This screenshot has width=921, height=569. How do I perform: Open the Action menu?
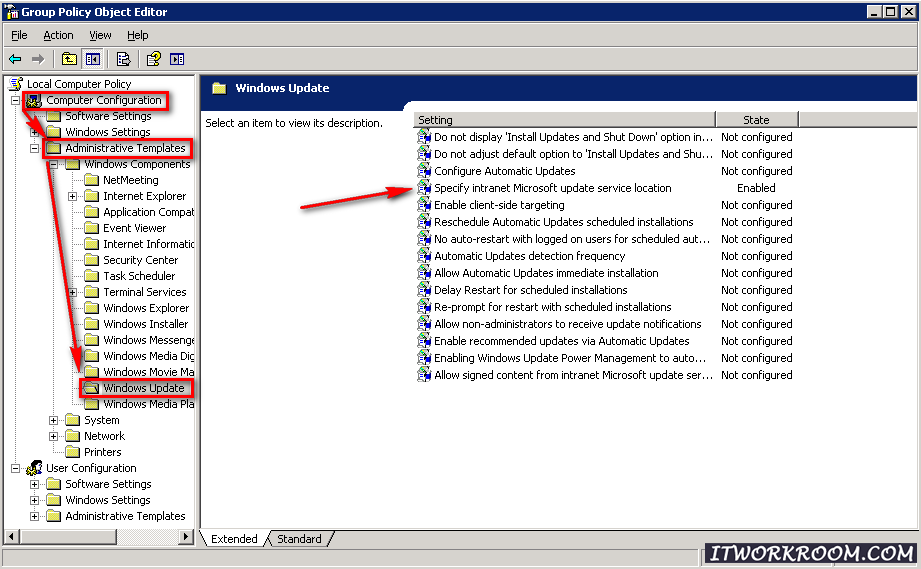click(58, 35)
